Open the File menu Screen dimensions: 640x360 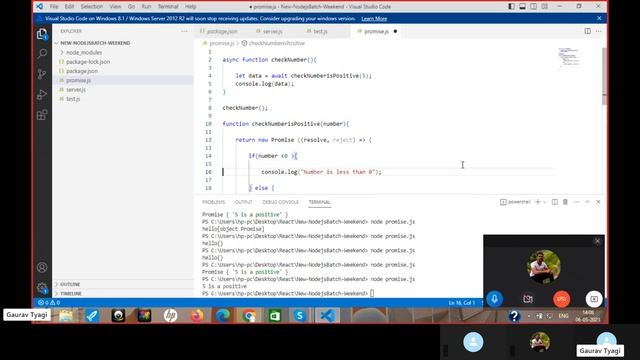[54, 7]
